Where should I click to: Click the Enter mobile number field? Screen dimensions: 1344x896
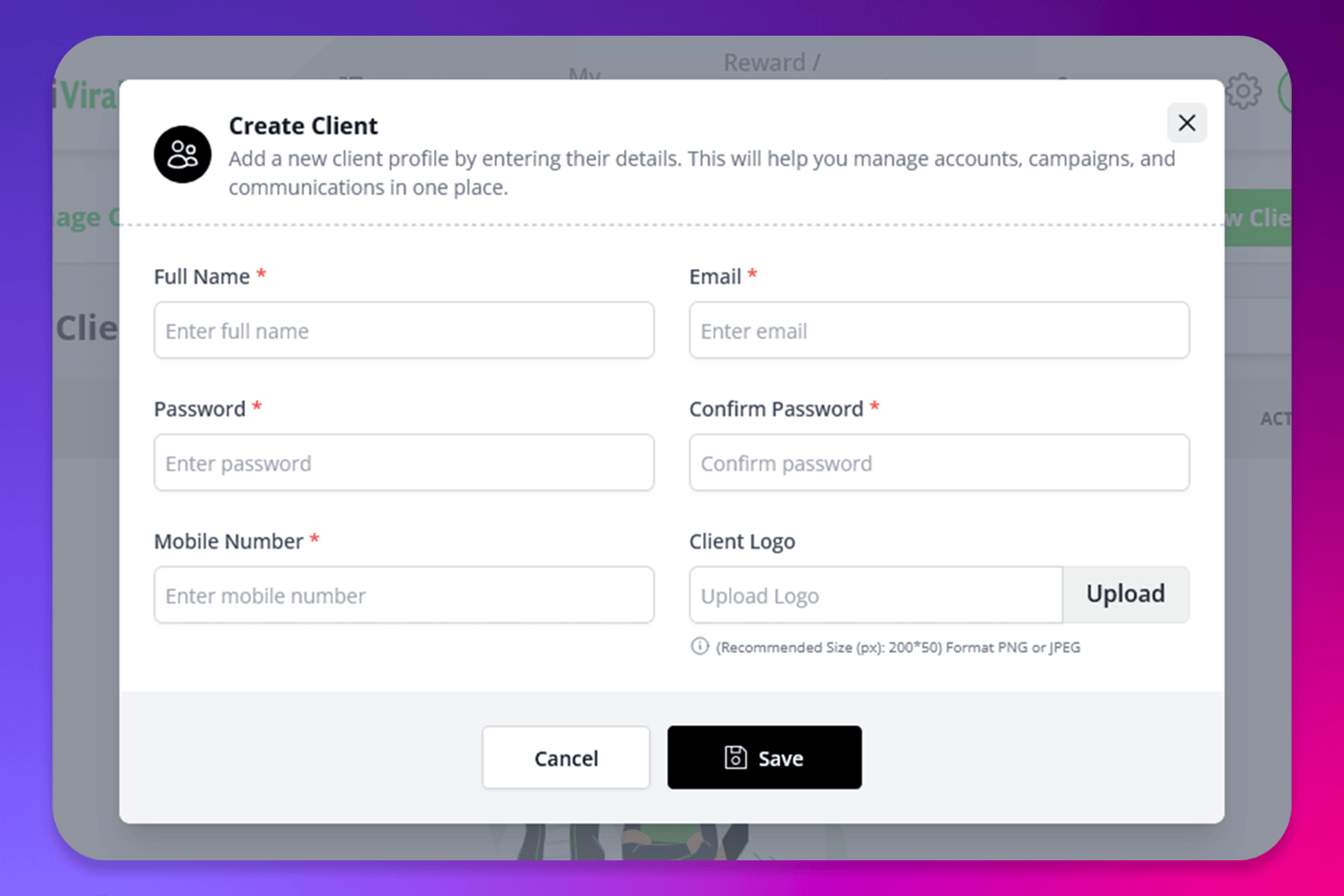404,596
